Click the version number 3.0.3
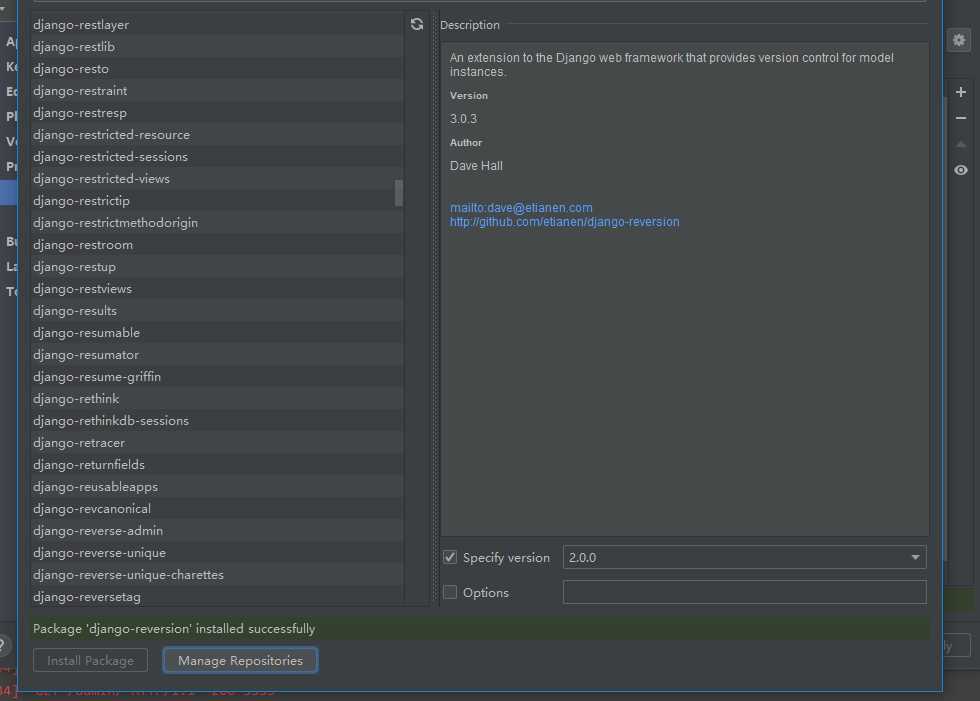 (x=463, y=119)
